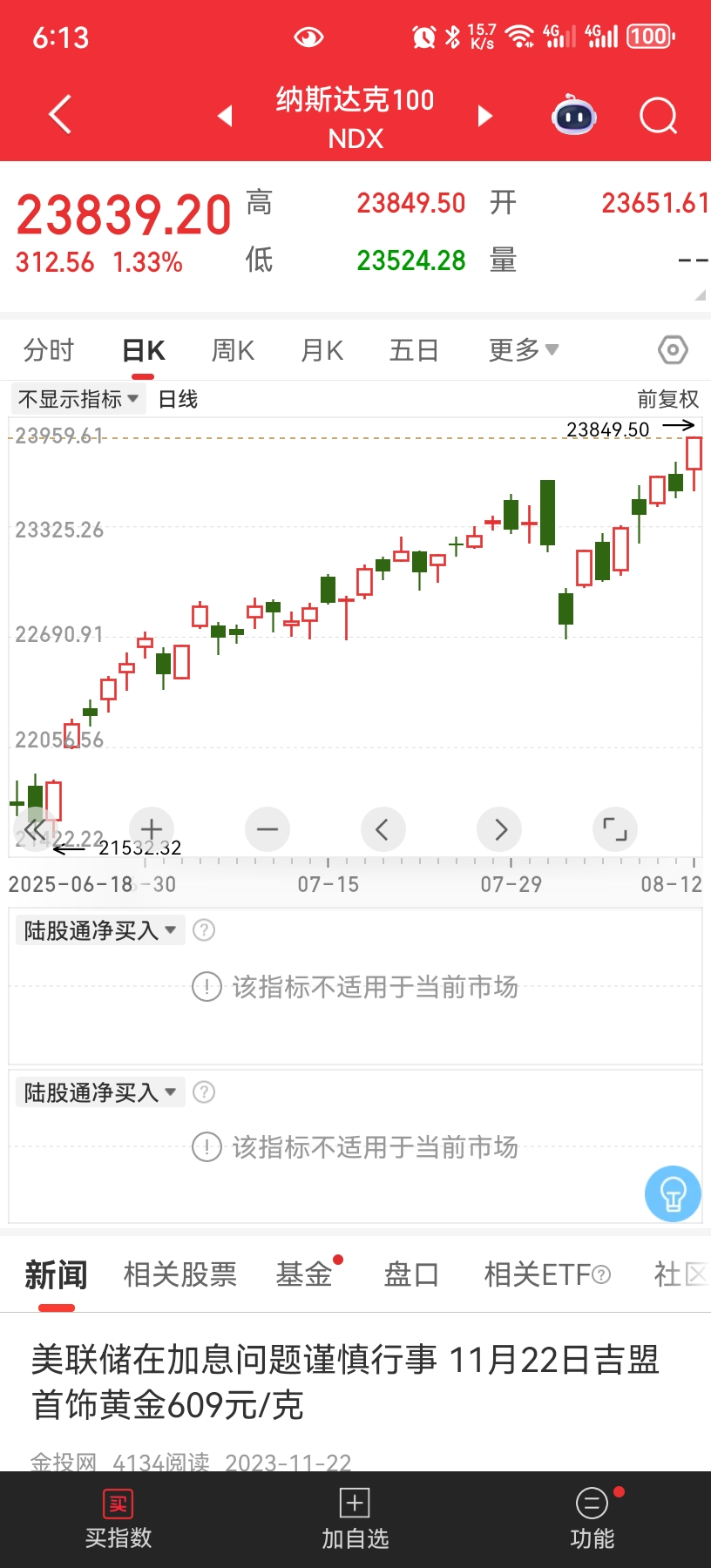Screen dimensions: 711x1568
Task: Switch to the previous index
Action: 225,116
